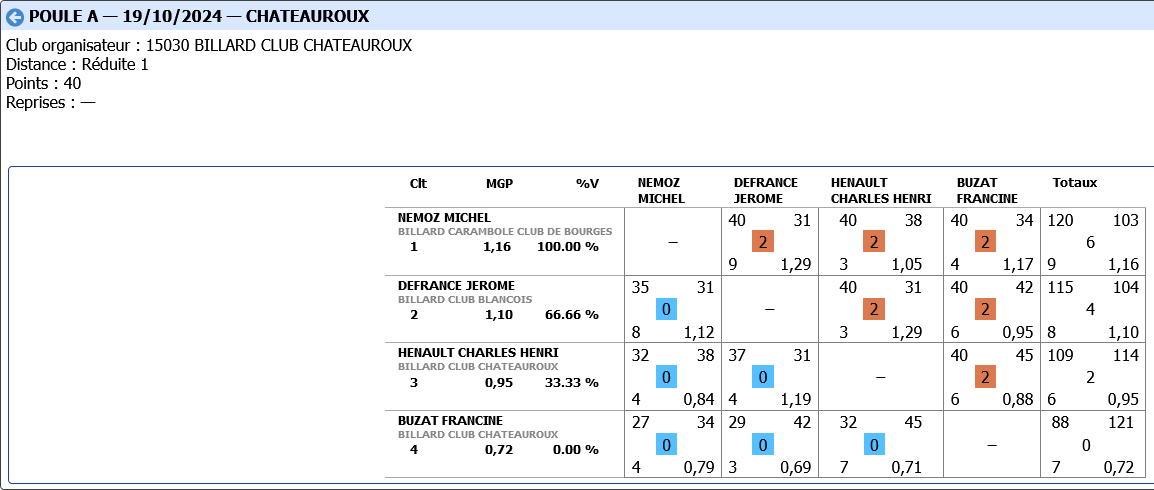The height and width of the screenshot is (490, 1154).
Task: Click the NEMOZ MICHEL column header
Action: pos(661,191)
